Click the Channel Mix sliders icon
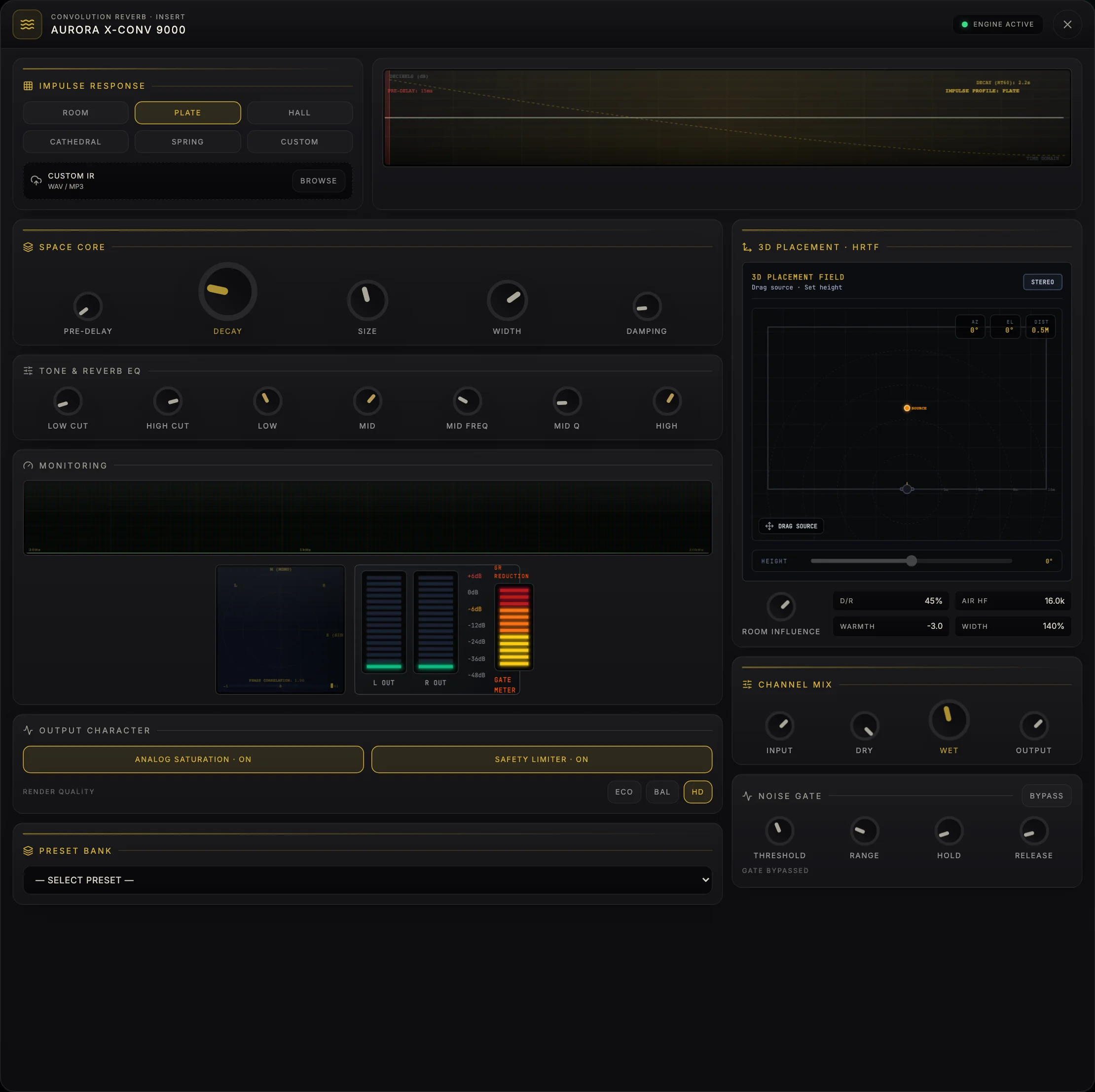 point(747,685)
